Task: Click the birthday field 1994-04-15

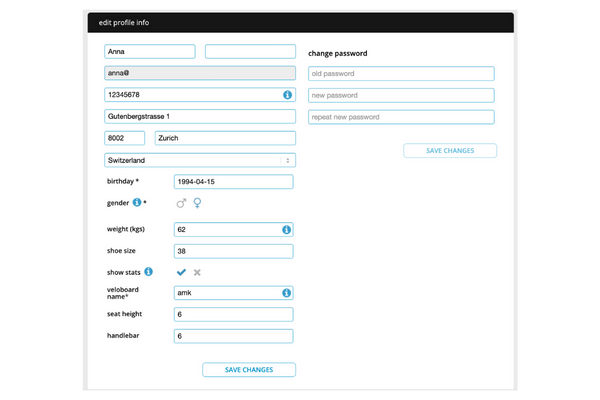Action: [x=233, y=181]
